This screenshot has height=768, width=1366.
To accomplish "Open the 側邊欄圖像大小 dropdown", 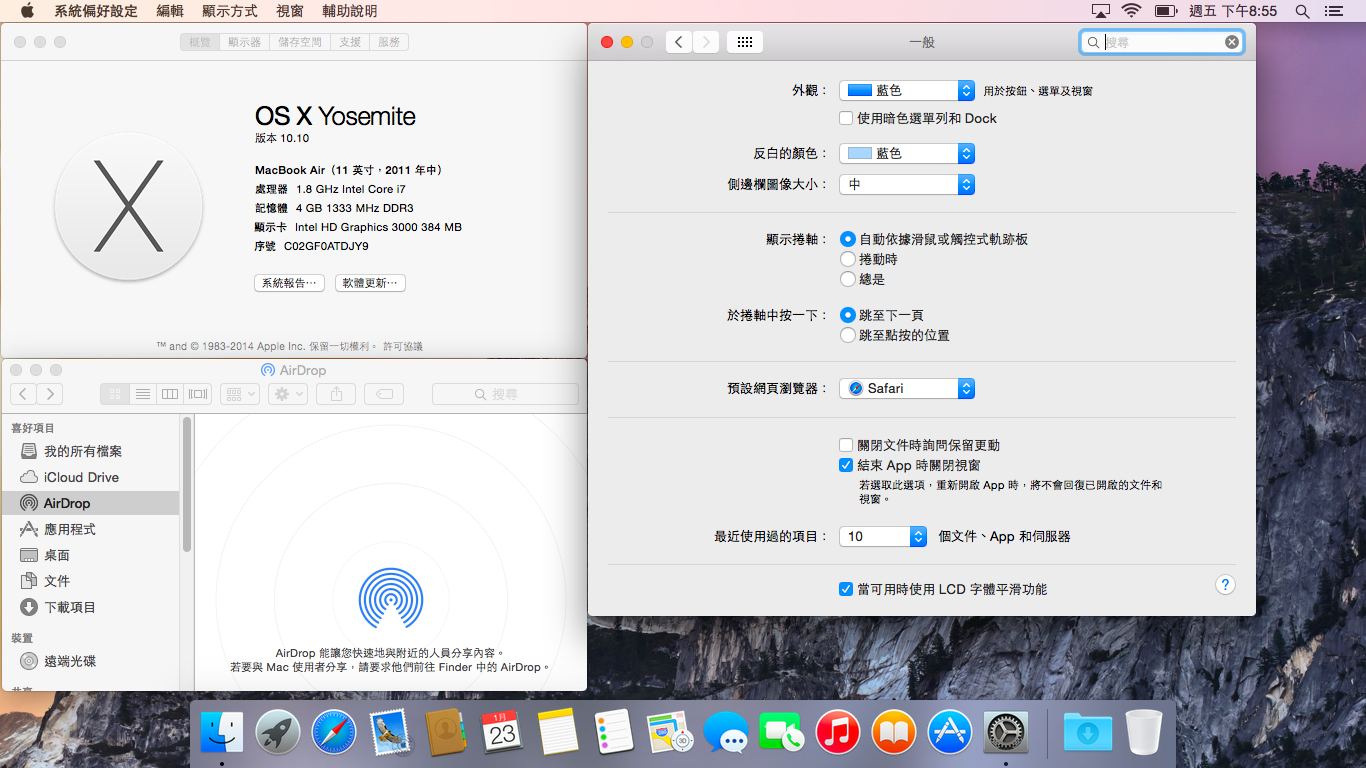I will click(907, 184).
